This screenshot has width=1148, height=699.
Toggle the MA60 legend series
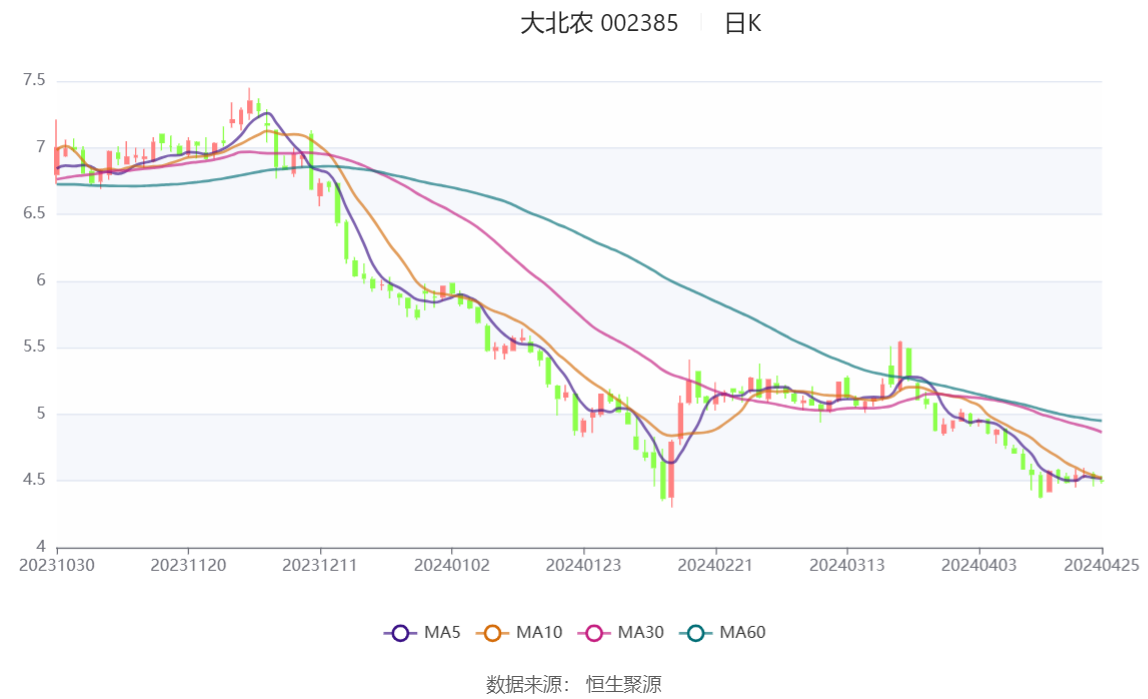723,632
